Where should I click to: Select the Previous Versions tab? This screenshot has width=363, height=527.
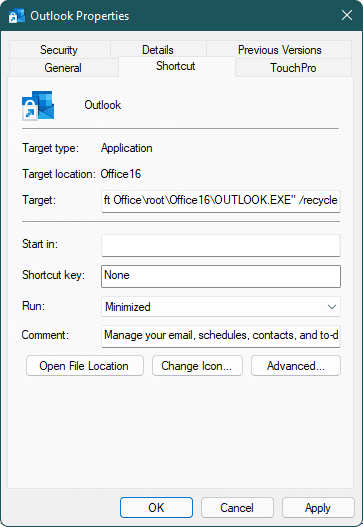pyautogui.click(x=279, y=50)
